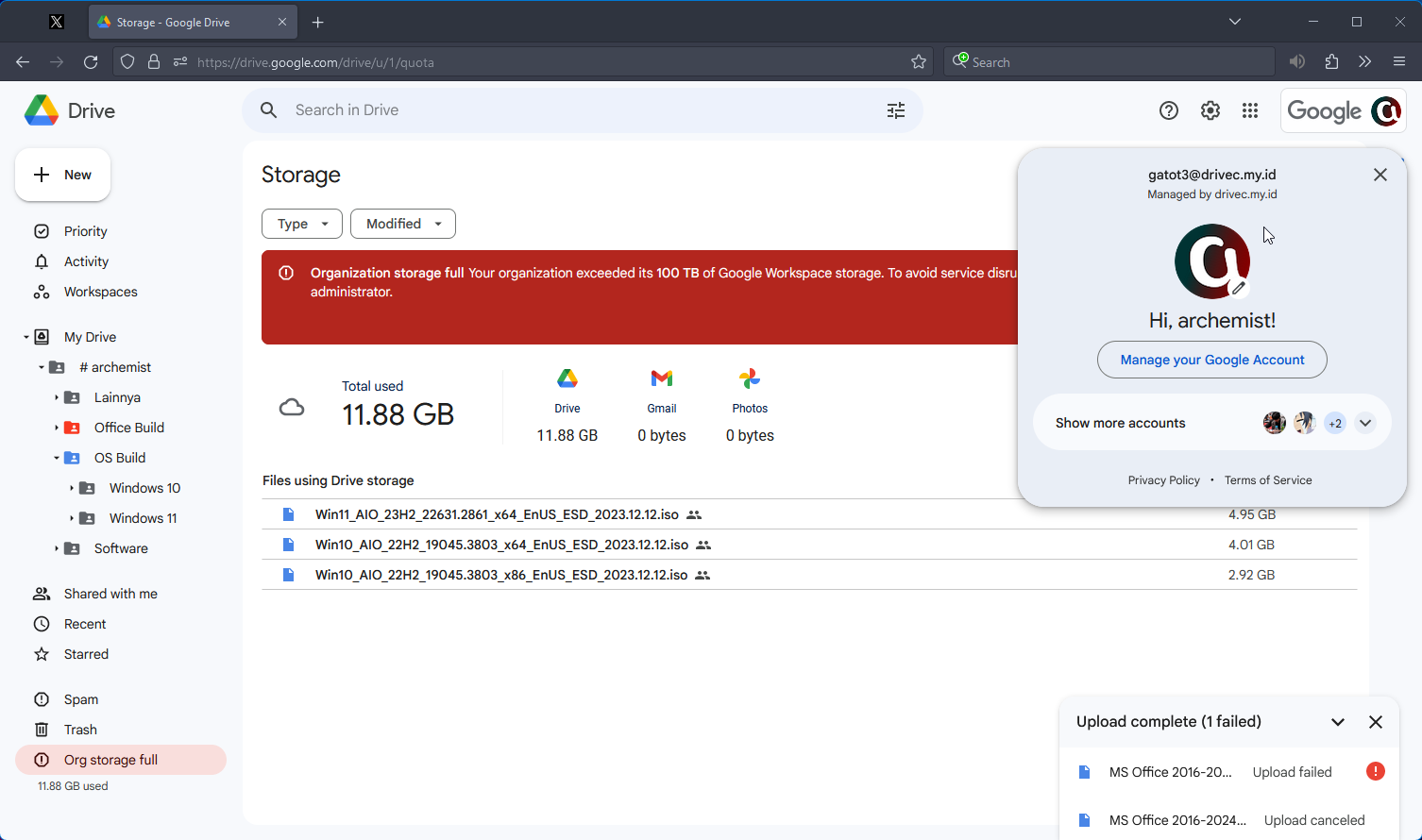Click the Gmail storage usage icon
The width and height of the screenshot is (1422, 840).
point(662,378)
